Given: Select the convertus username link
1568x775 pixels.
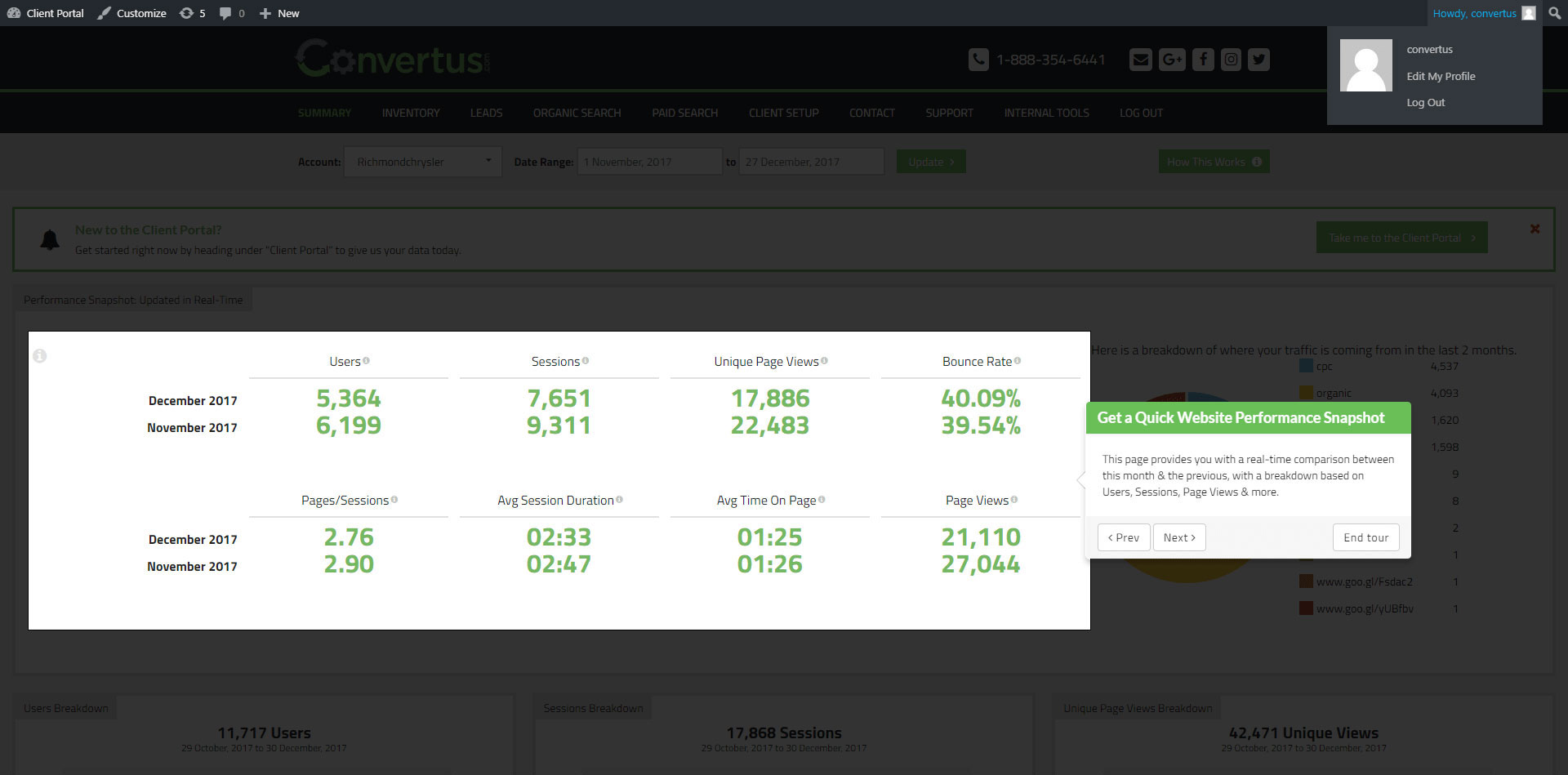Looking at the screenshot, I should coord(1429,50).
